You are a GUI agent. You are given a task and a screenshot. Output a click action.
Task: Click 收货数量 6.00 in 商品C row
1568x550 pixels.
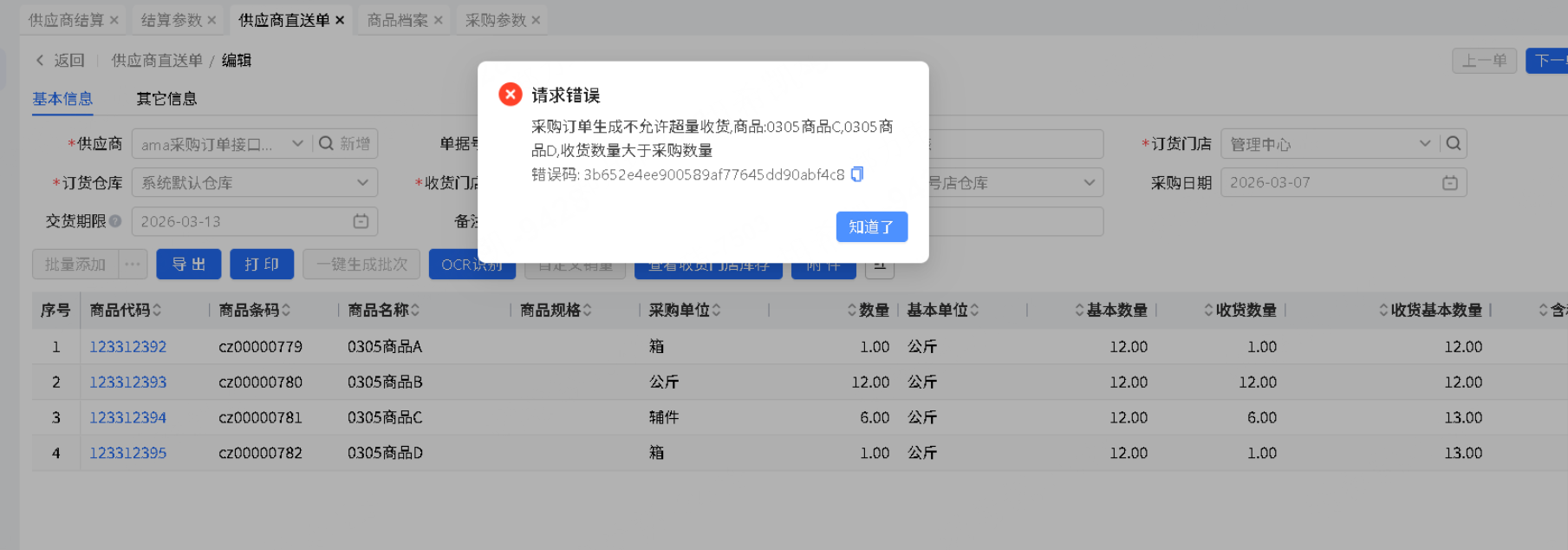pos(1262,417)
